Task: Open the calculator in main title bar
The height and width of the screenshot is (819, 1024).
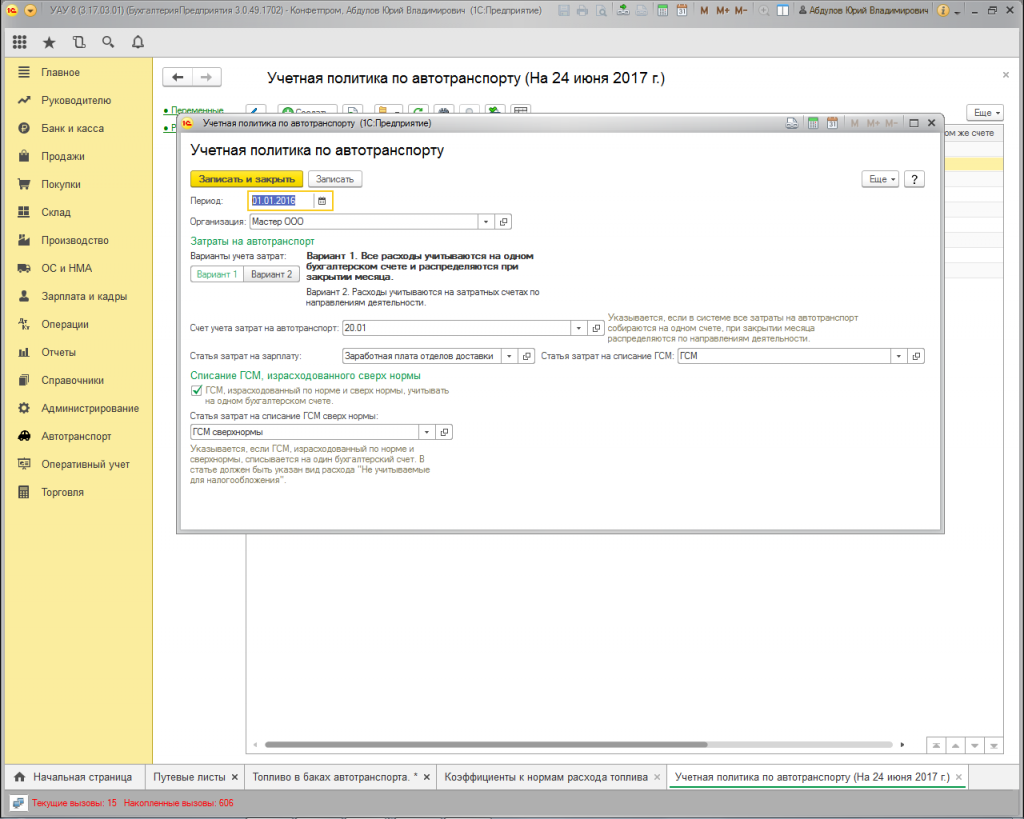Action: coord(662,10)
